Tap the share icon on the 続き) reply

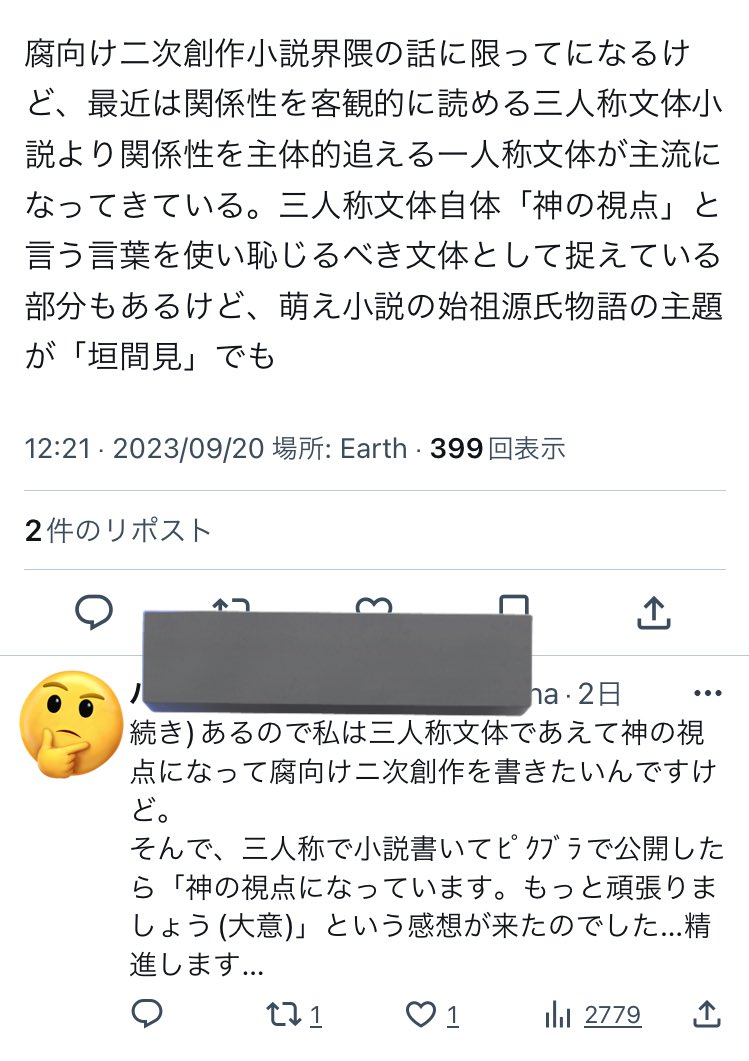(707, 1015)
